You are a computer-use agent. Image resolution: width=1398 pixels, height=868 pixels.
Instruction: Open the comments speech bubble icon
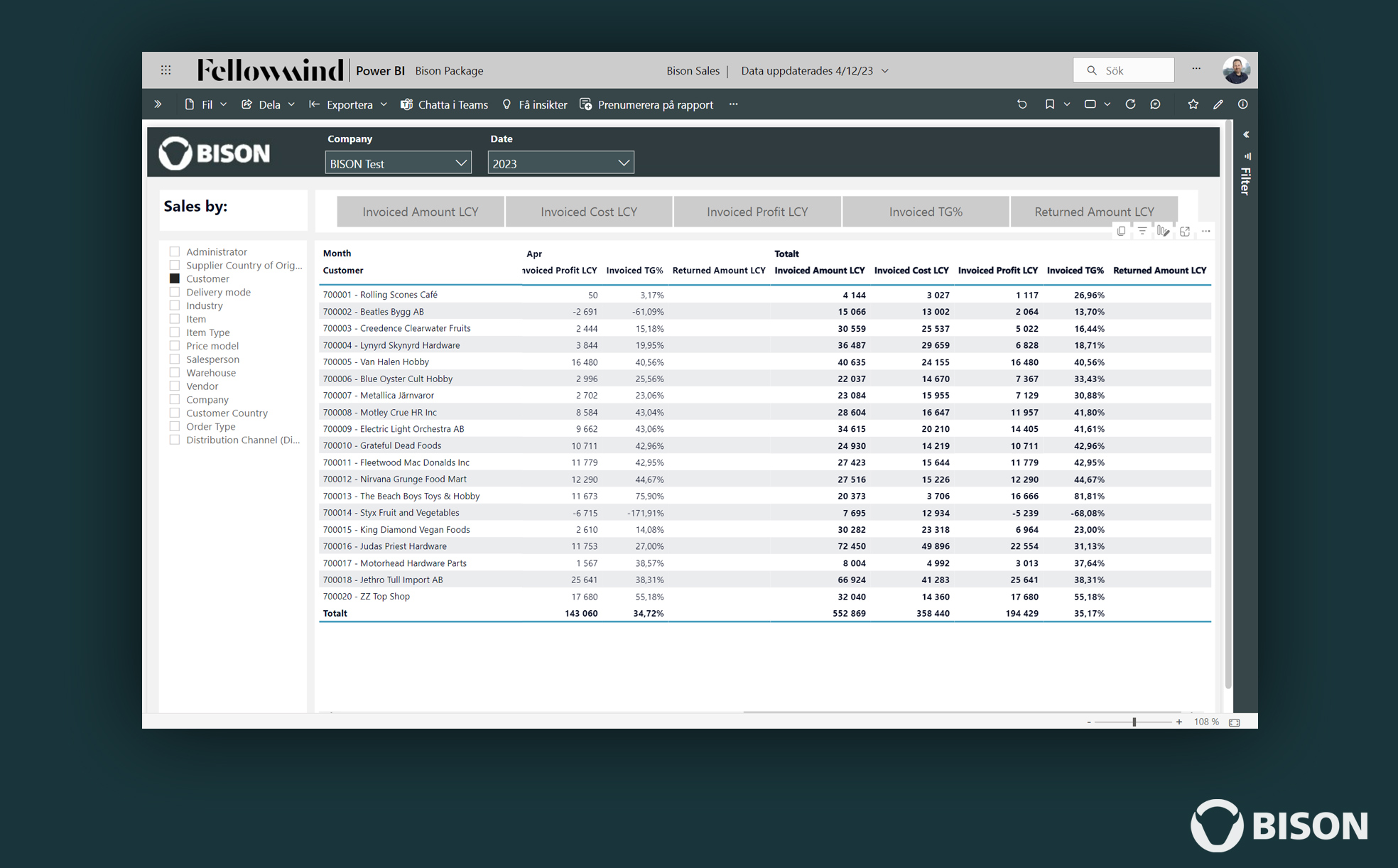(1156, 104)
